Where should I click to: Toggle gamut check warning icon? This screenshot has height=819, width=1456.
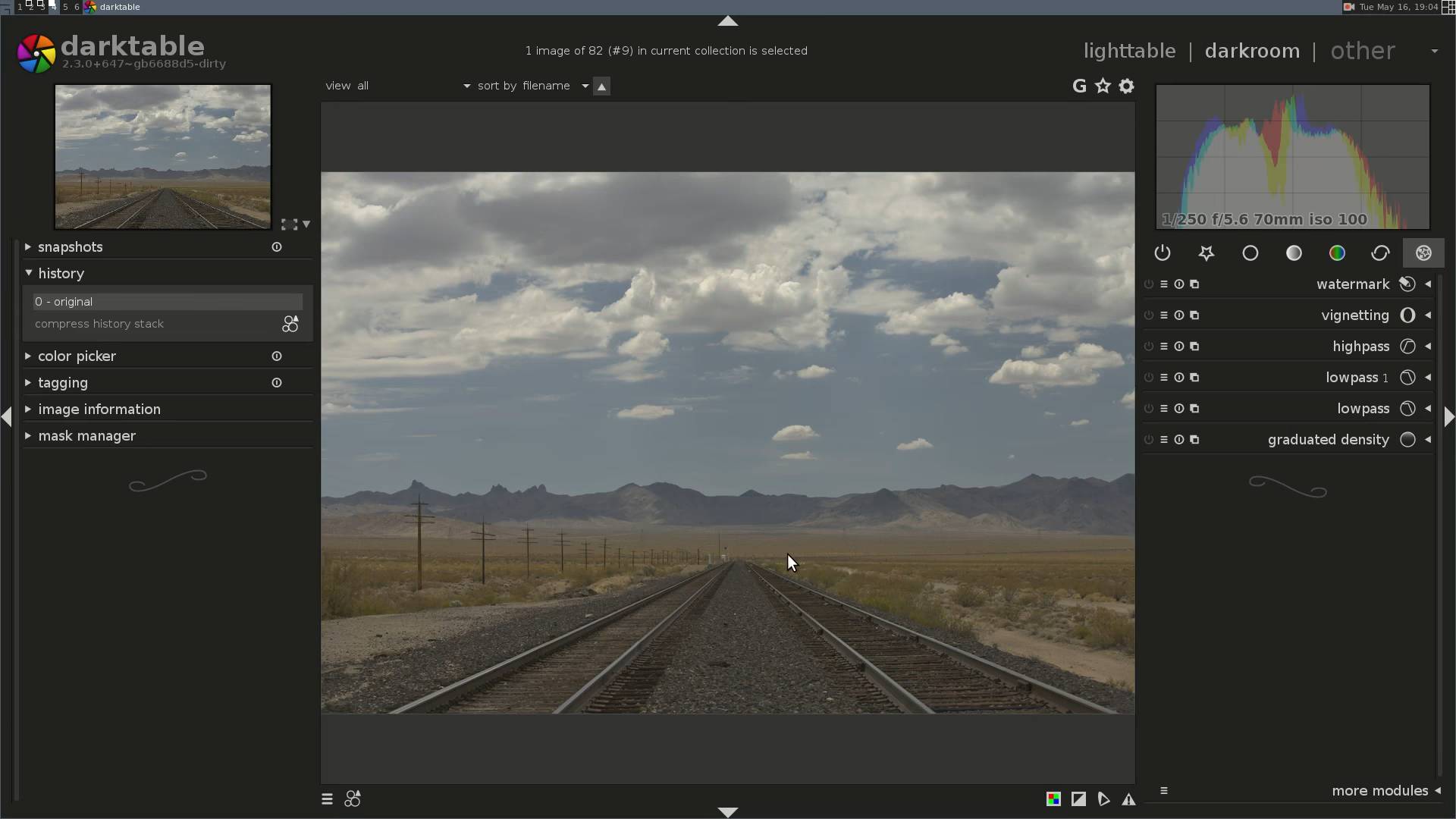[1128, 799]
